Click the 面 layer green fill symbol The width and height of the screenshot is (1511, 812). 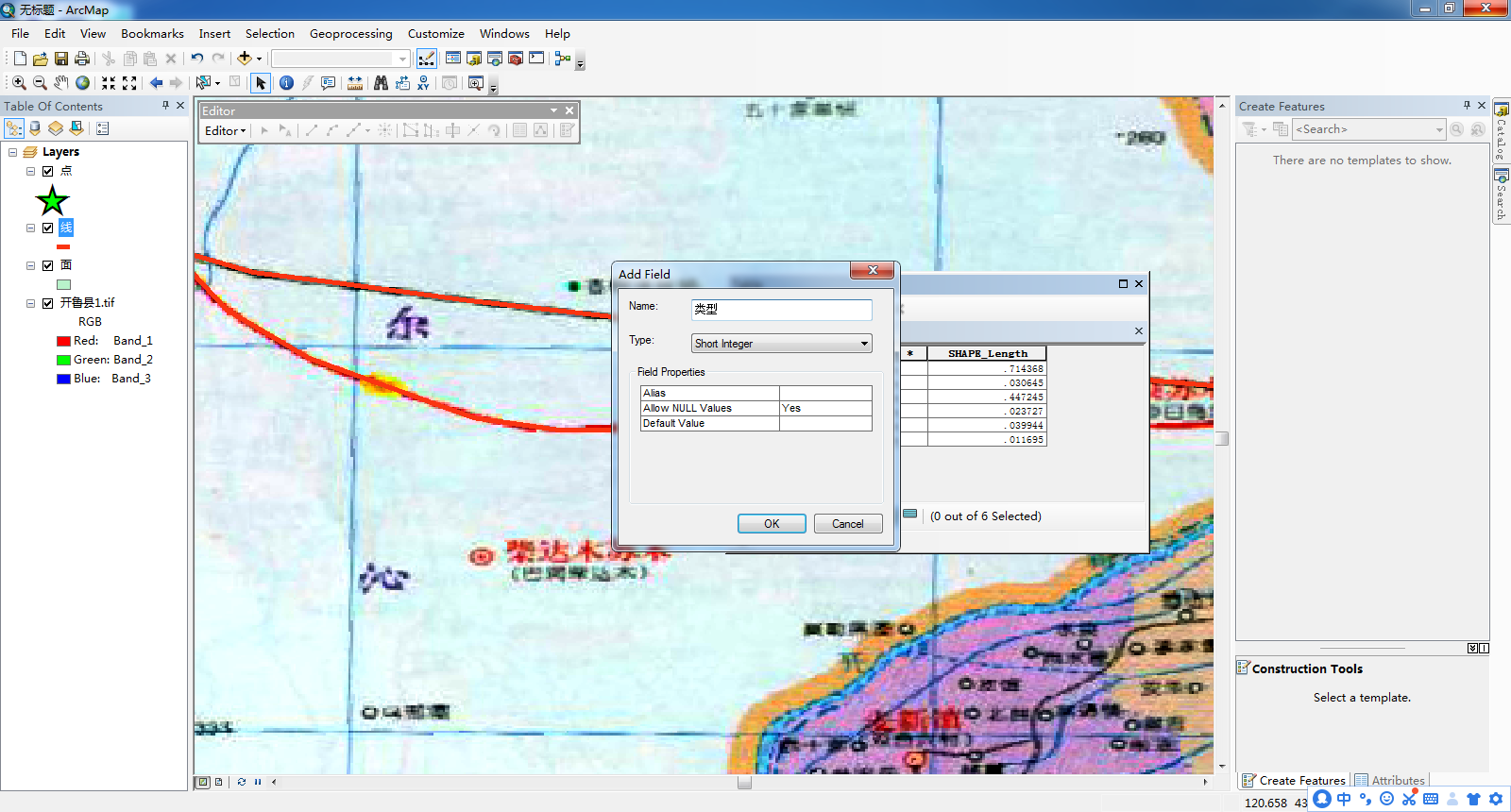tap(63, 284)
